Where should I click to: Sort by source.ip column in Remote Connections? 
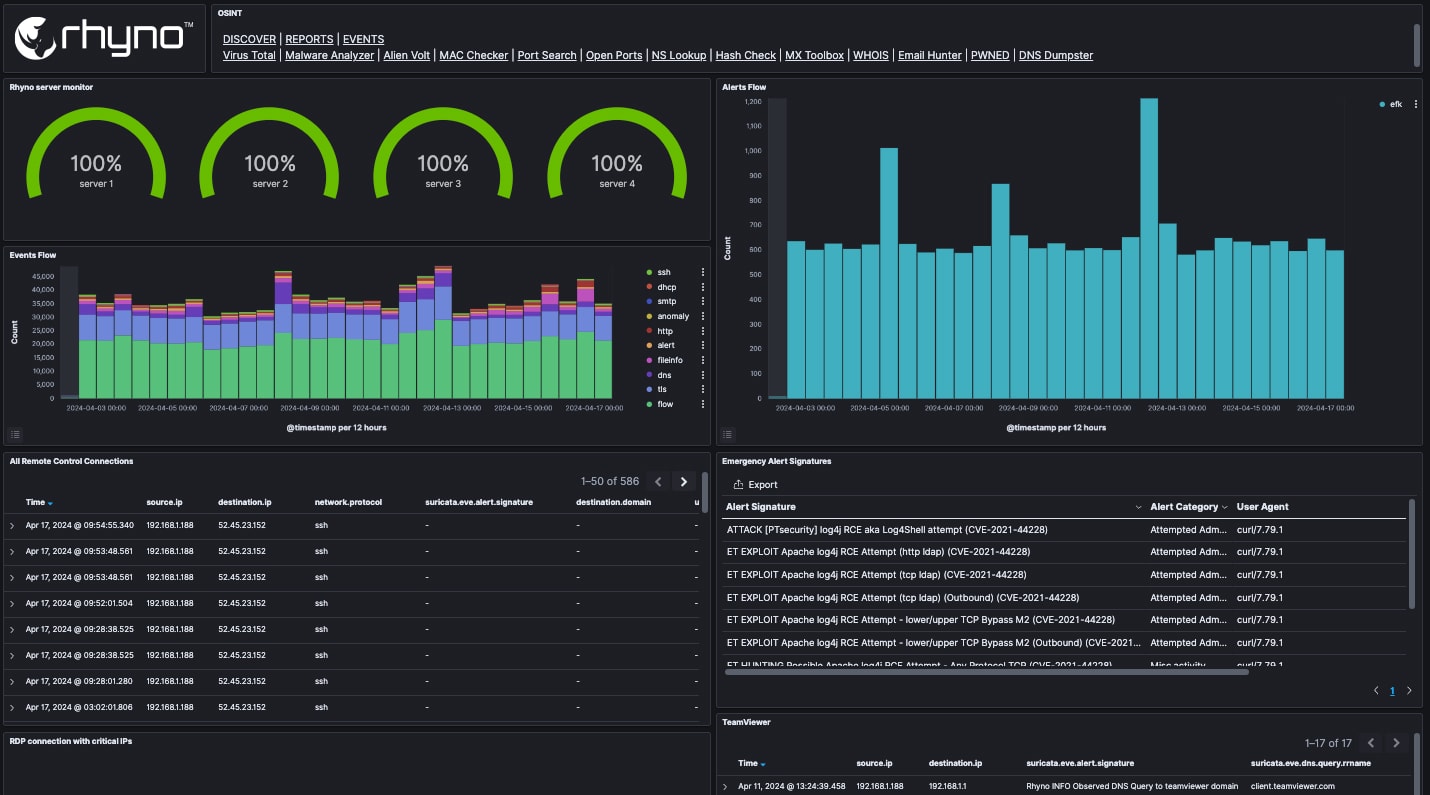tap(164, 502)
